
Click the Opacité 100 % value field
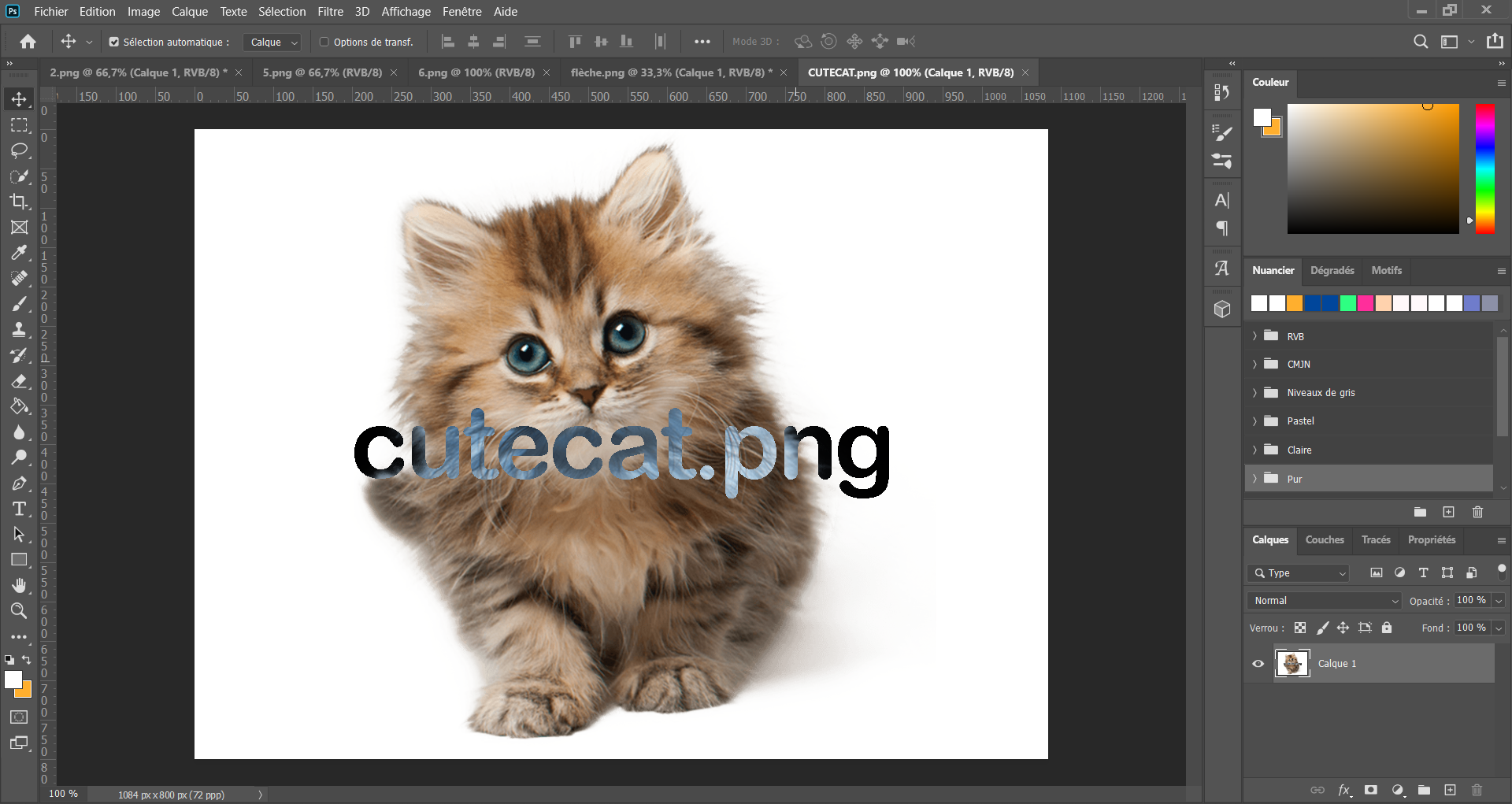[x=1471, y=601]
